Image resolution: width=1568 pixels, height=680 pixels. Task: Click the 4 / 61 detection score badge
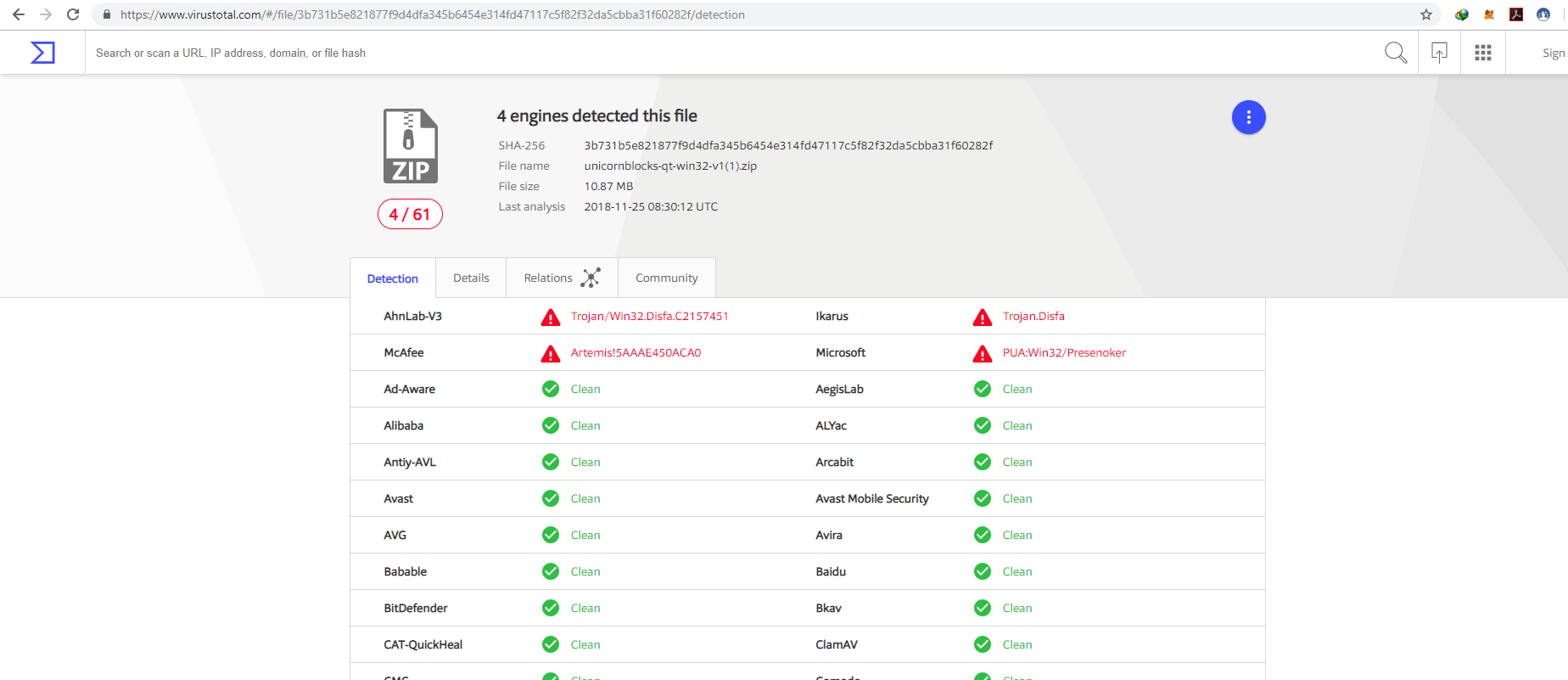(410, 214)
